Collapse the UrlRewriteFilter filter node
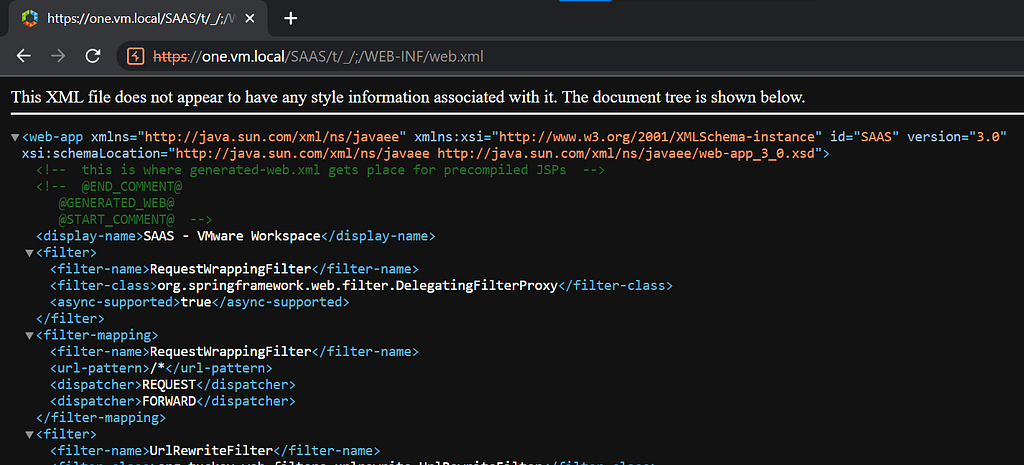The width and height of the screenshot is (1024, 465). tap(29, 434)
